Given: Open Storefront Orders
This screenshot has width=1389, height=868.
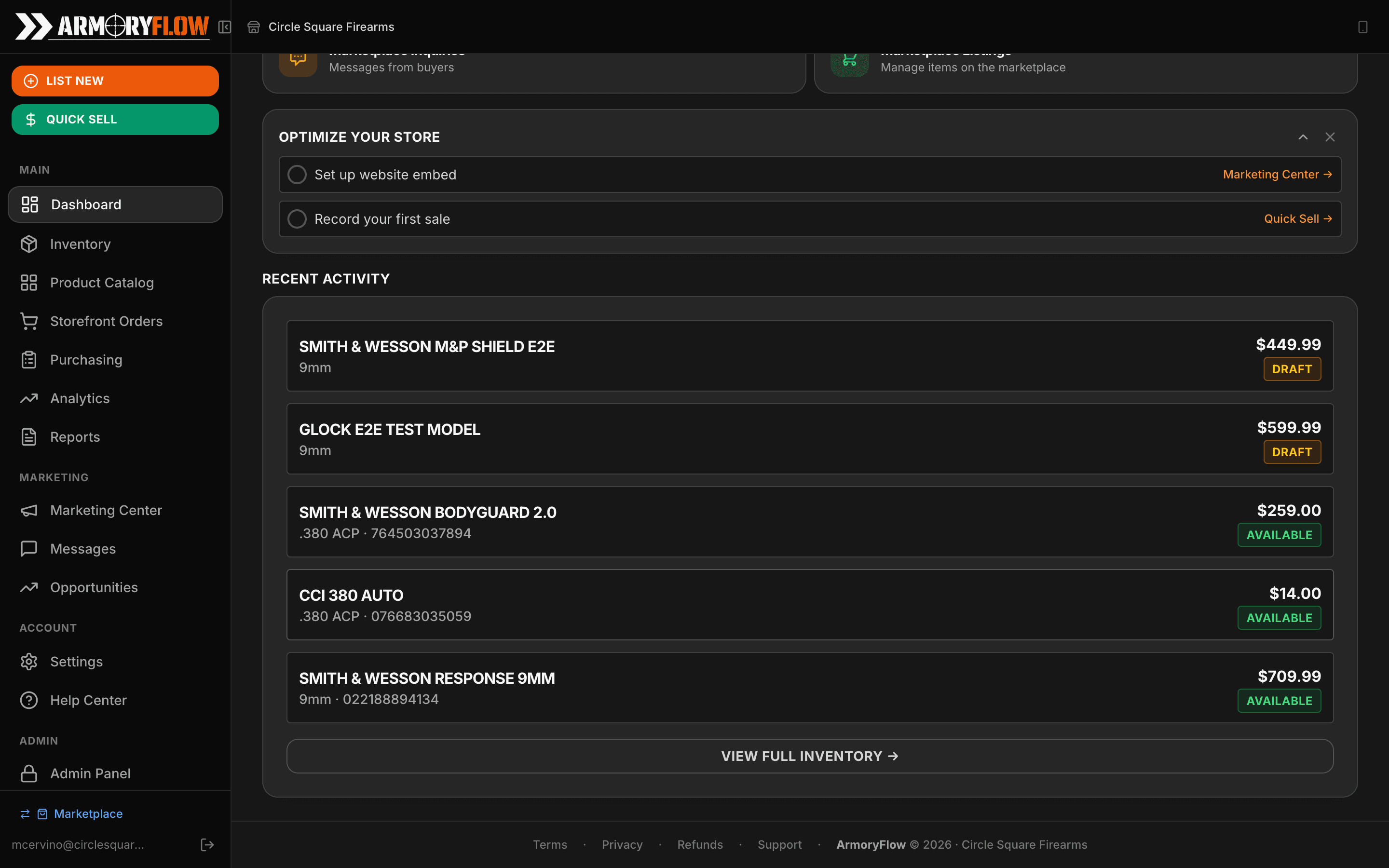Looking at the screenshot, I should [115, 321].
